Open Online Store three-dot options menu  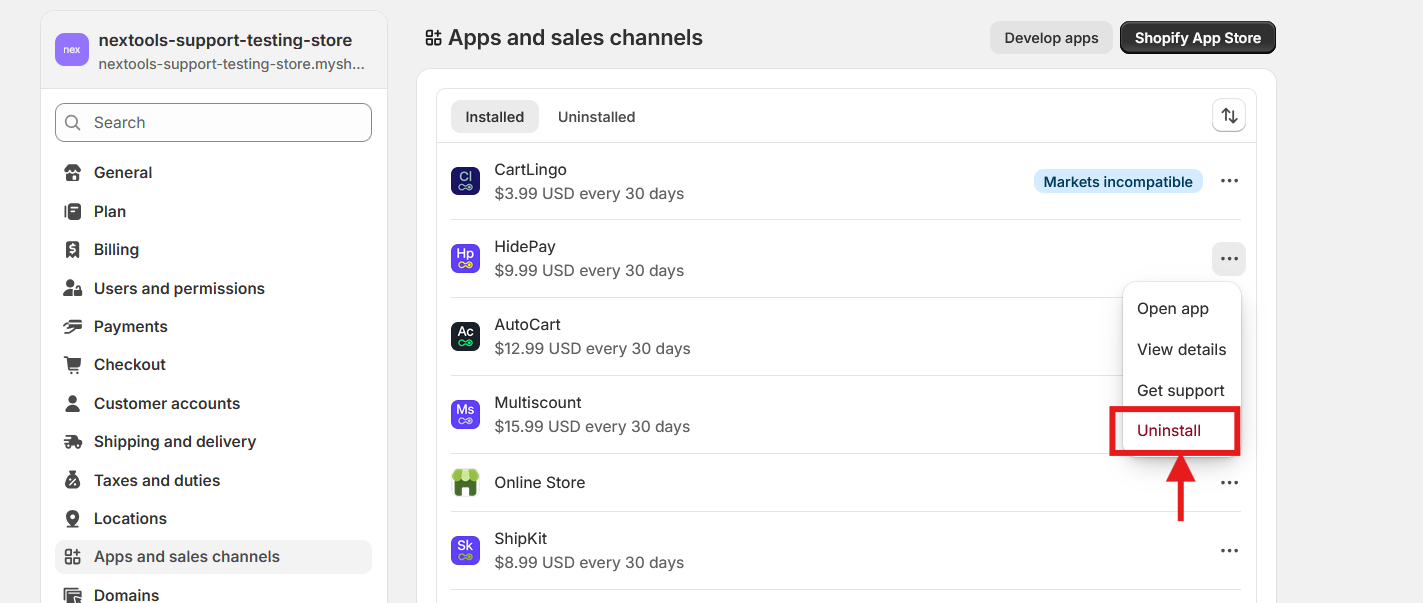coord(1229,483)
